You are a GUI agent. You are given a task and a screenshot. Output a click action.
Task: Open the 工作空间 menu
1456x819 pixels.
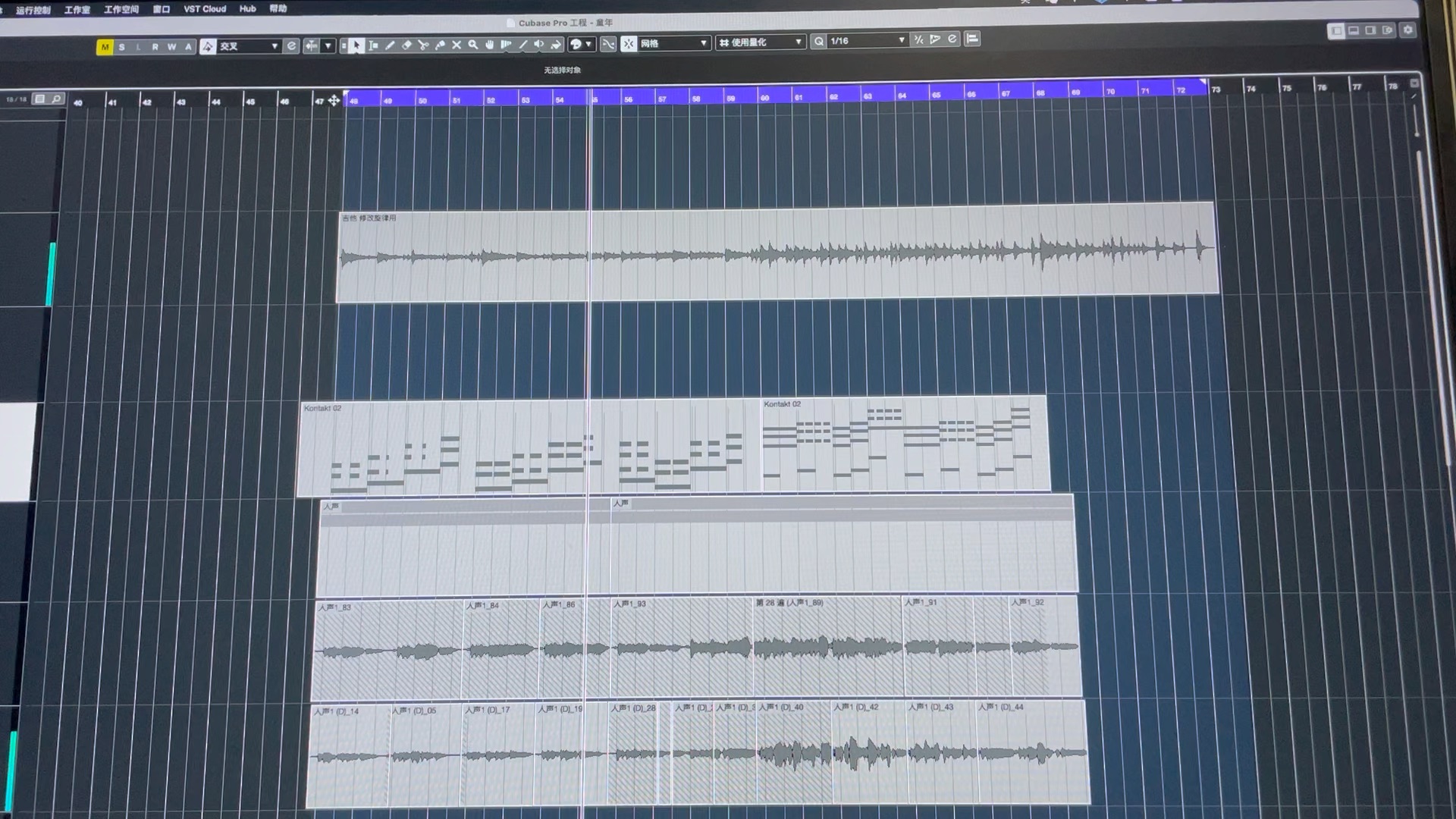pos(121,9)
